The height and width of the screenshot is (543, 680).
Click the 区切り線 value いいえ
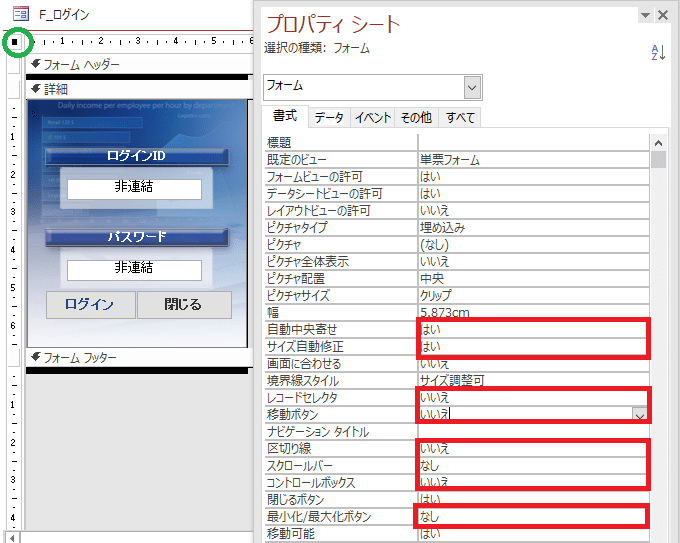533,448
